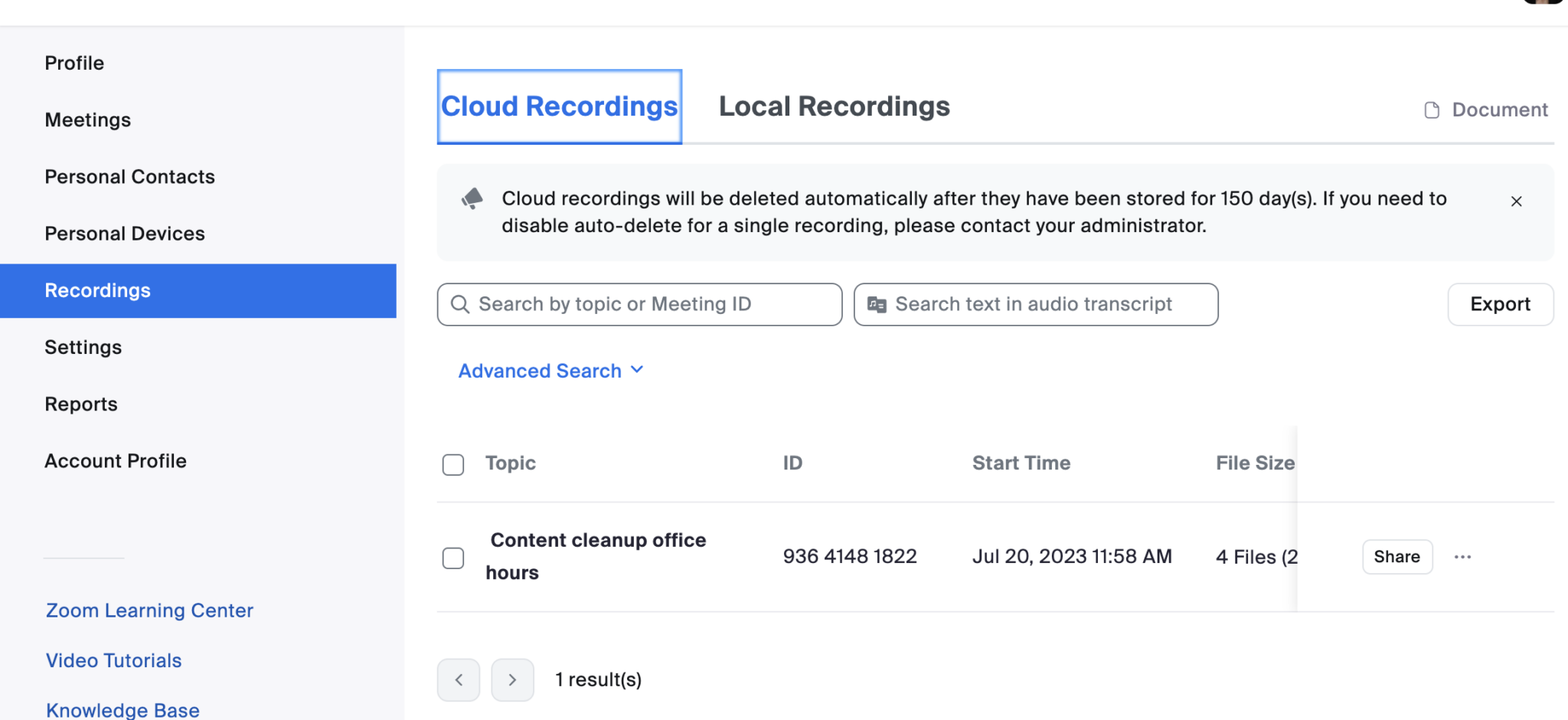The height and width of the screenshot is (720, 1568).
Task: Click the transcript icon in audio search field
Action: point(878,304)
